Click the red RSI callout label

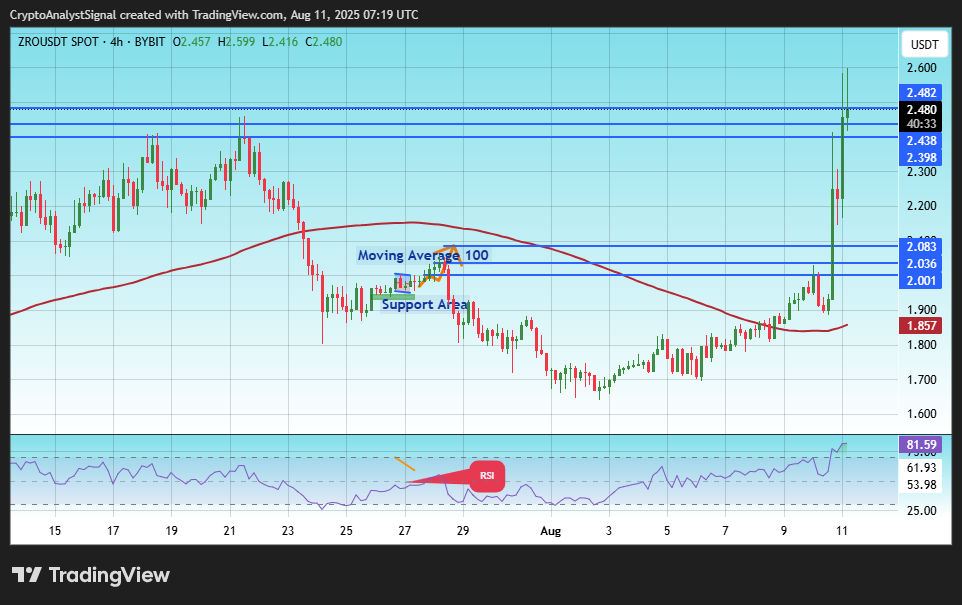click(487, 476)
